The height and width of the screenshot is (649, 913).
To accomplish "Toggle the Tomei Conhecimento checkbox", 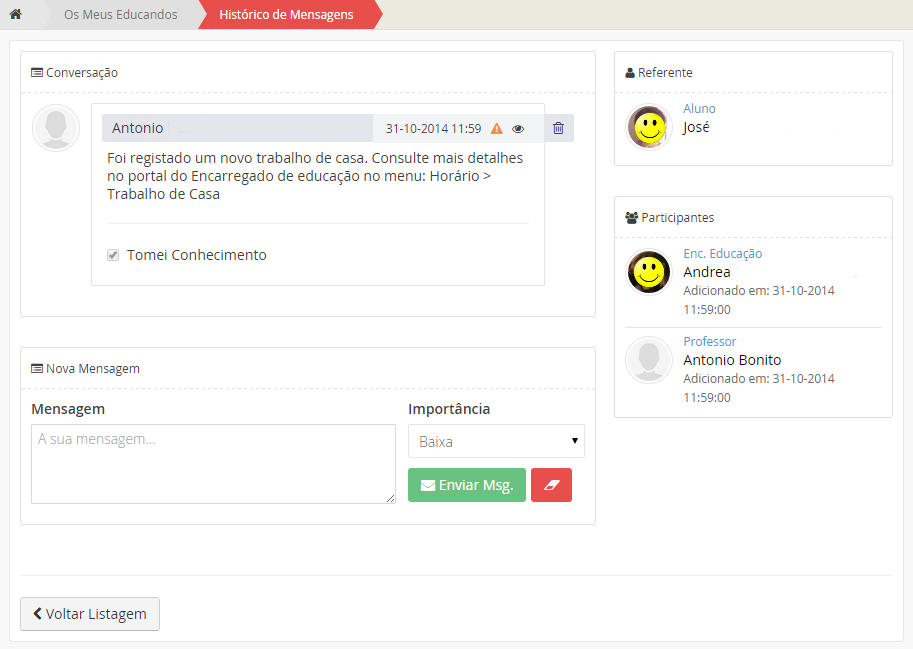I will pos(113,255).
